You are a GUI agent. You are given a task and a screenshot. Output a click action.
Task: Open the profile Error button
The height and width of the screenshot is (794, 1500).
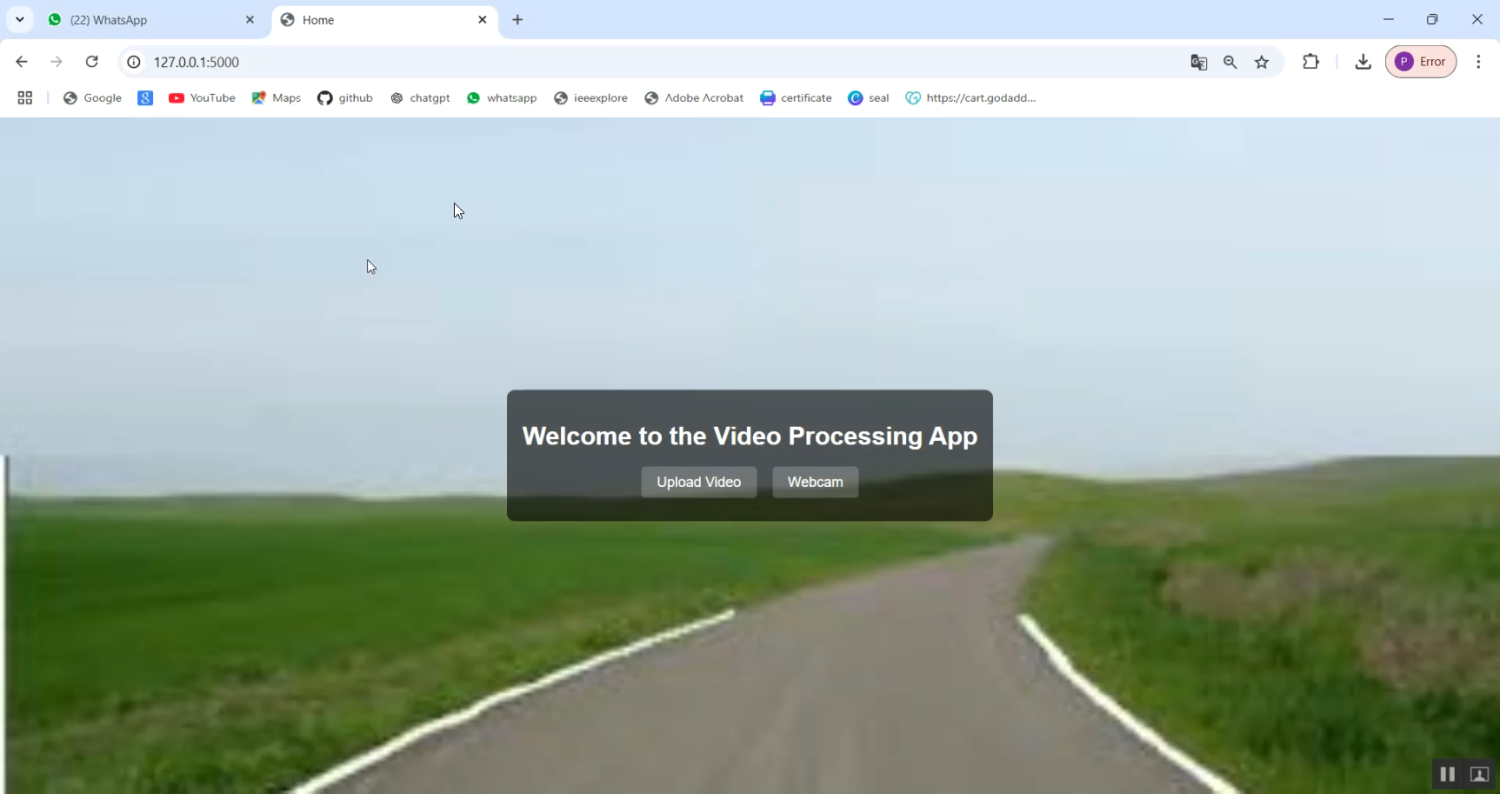click(x=1421, y=62)
